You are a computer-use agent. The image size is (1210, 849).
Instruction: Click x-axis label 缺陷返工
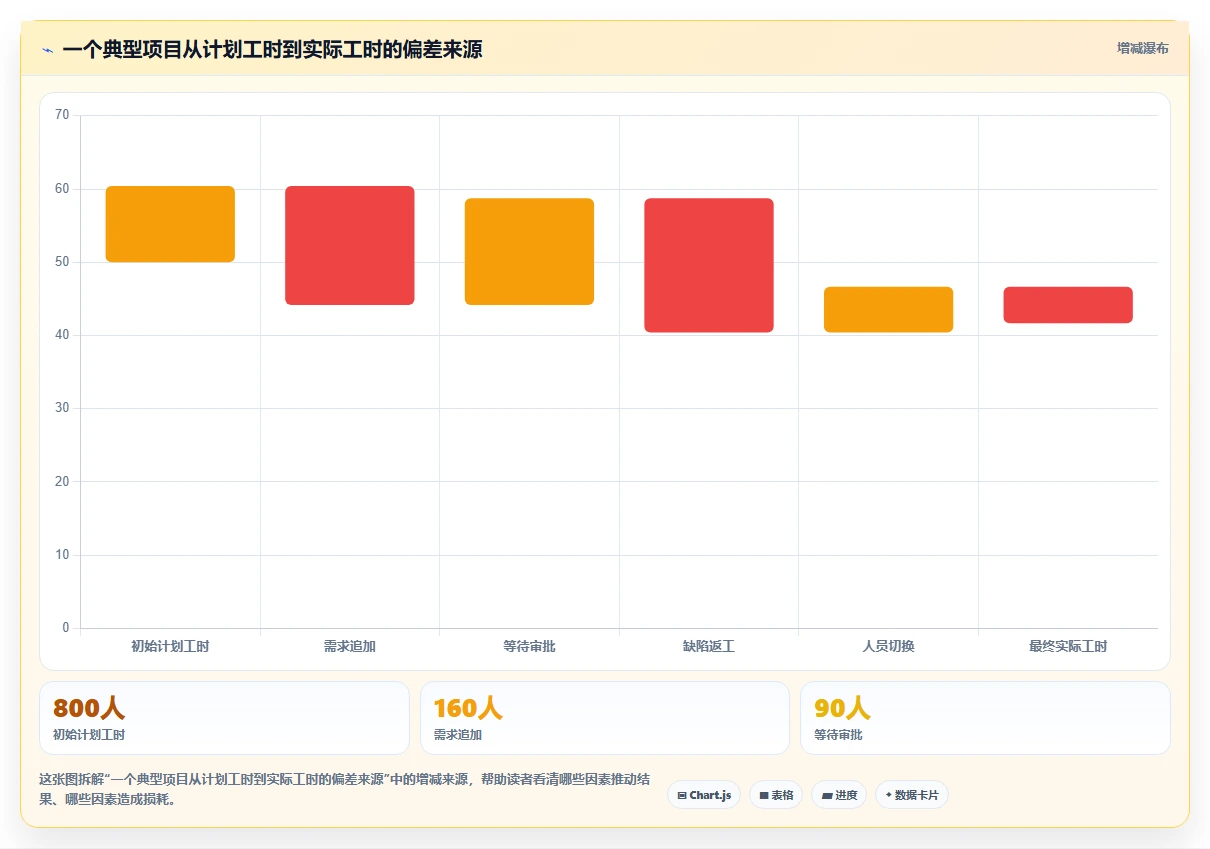pyautogui.click(x=709, y=646)
